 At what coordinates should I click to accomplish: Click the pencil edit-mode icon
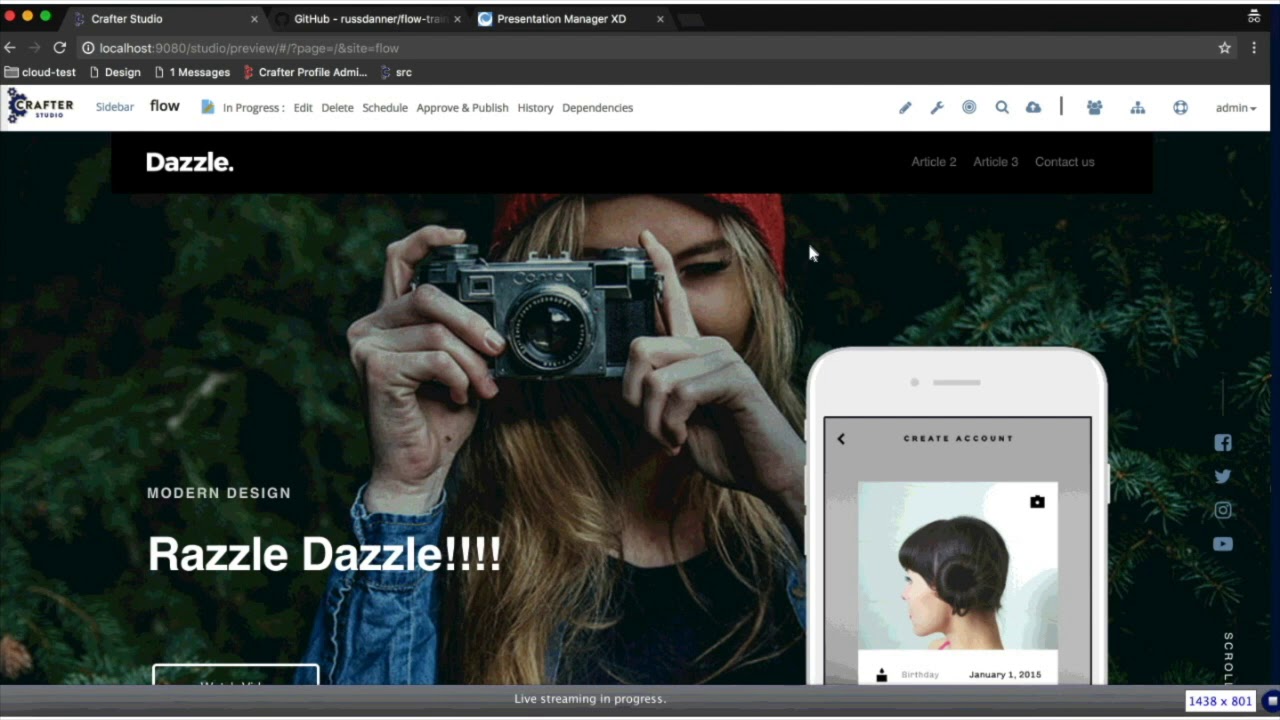905,108
